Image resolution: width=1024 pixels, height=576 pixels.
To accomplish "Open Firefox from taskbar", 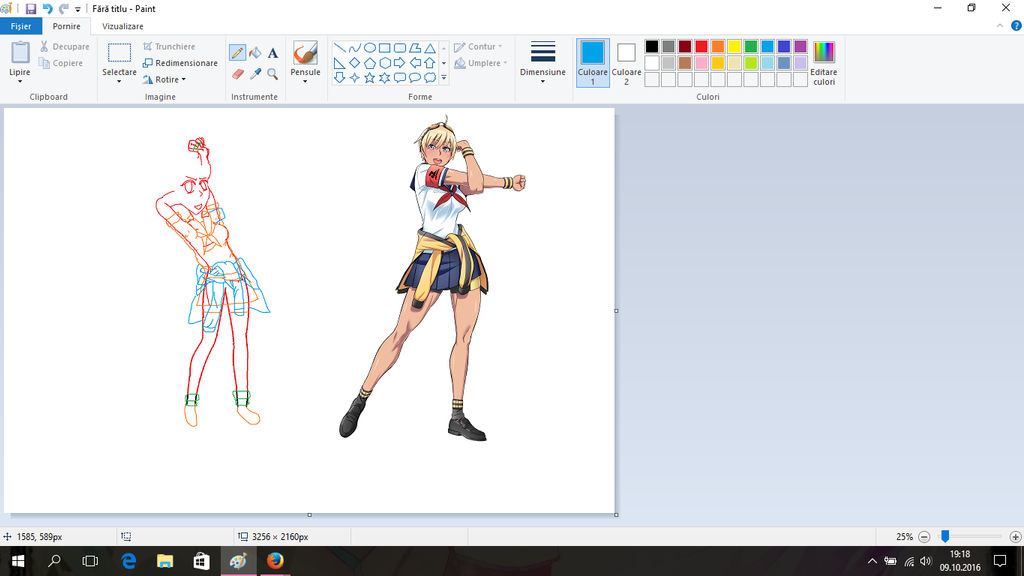I will coord(275,561).
